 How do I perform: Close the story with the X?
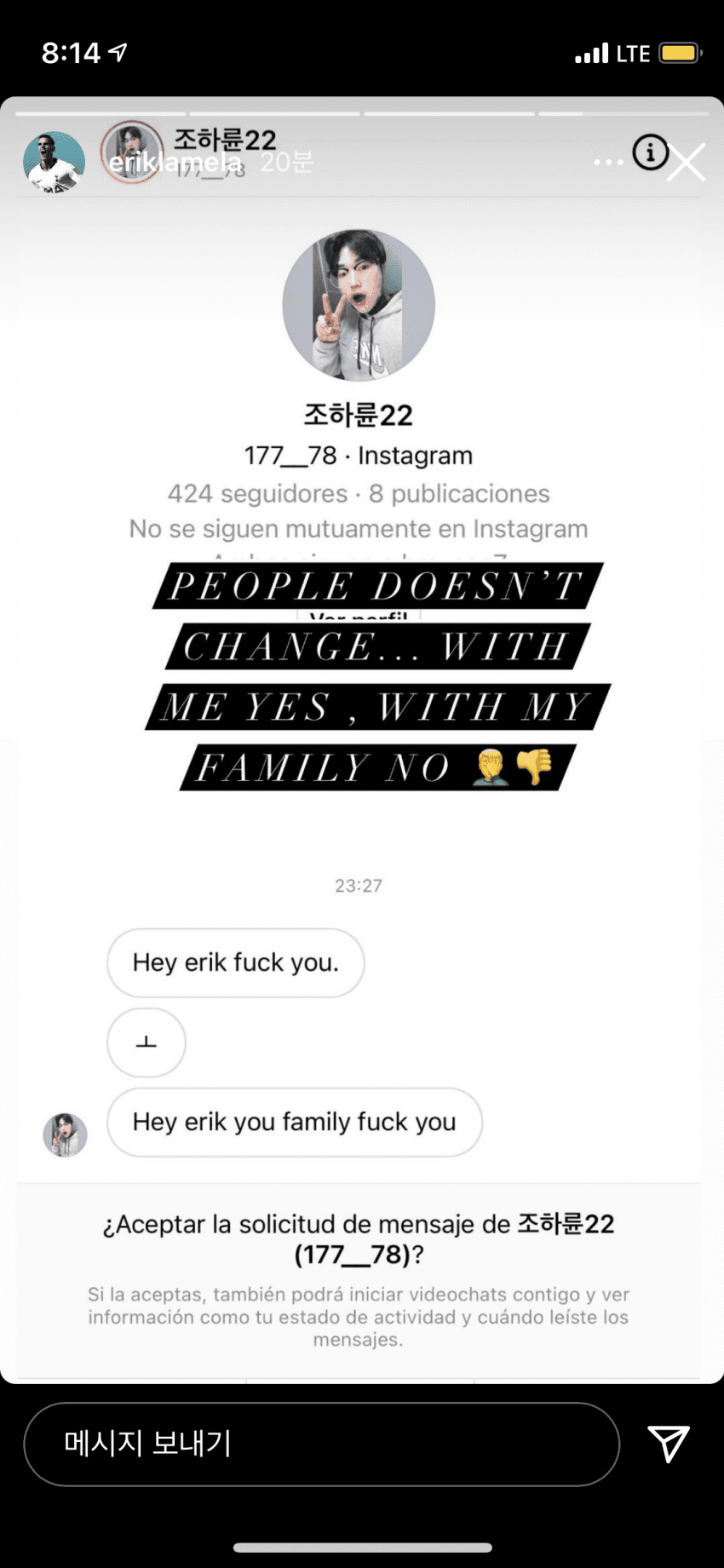(x=687, y=163)
